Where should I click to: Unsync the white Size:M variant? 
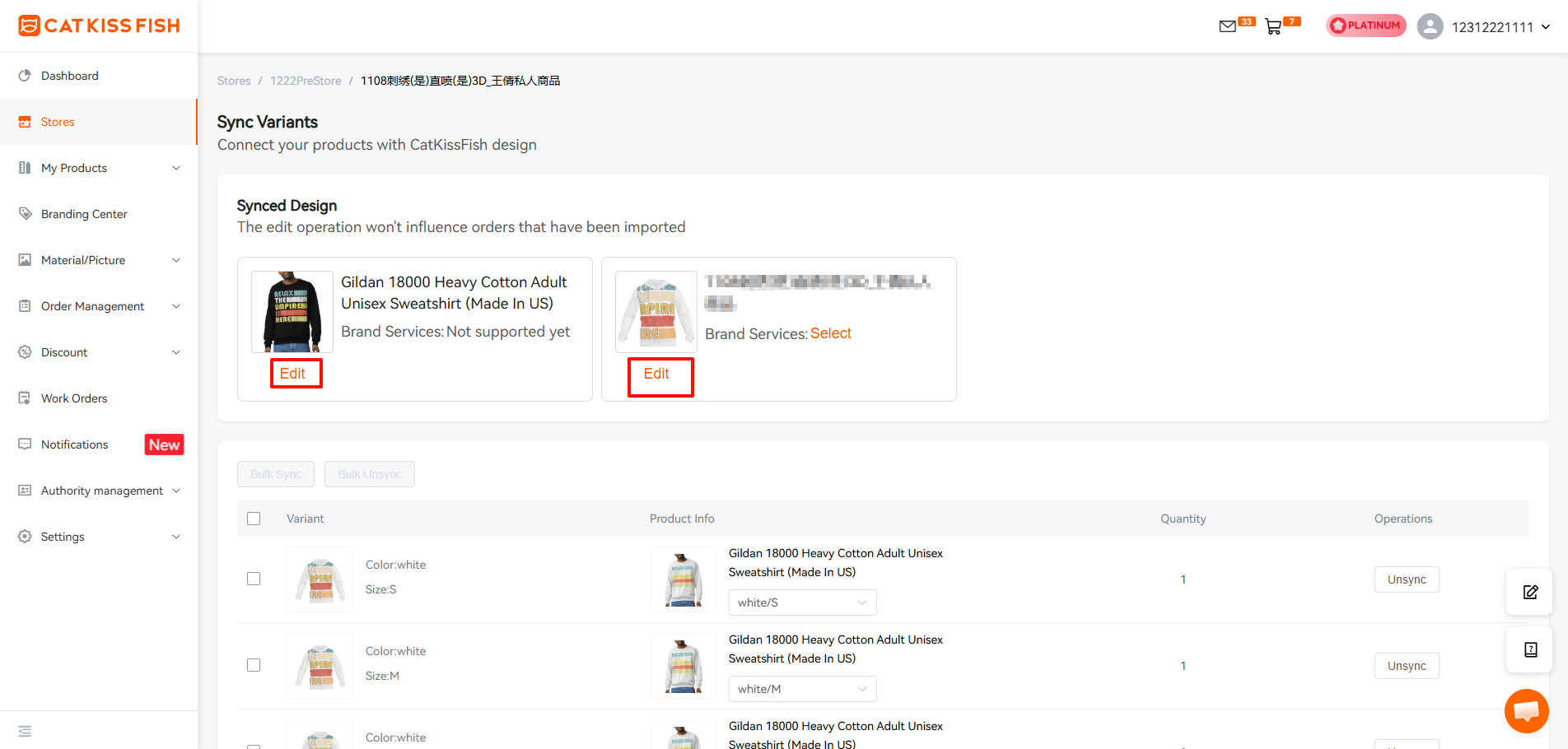1407,666
